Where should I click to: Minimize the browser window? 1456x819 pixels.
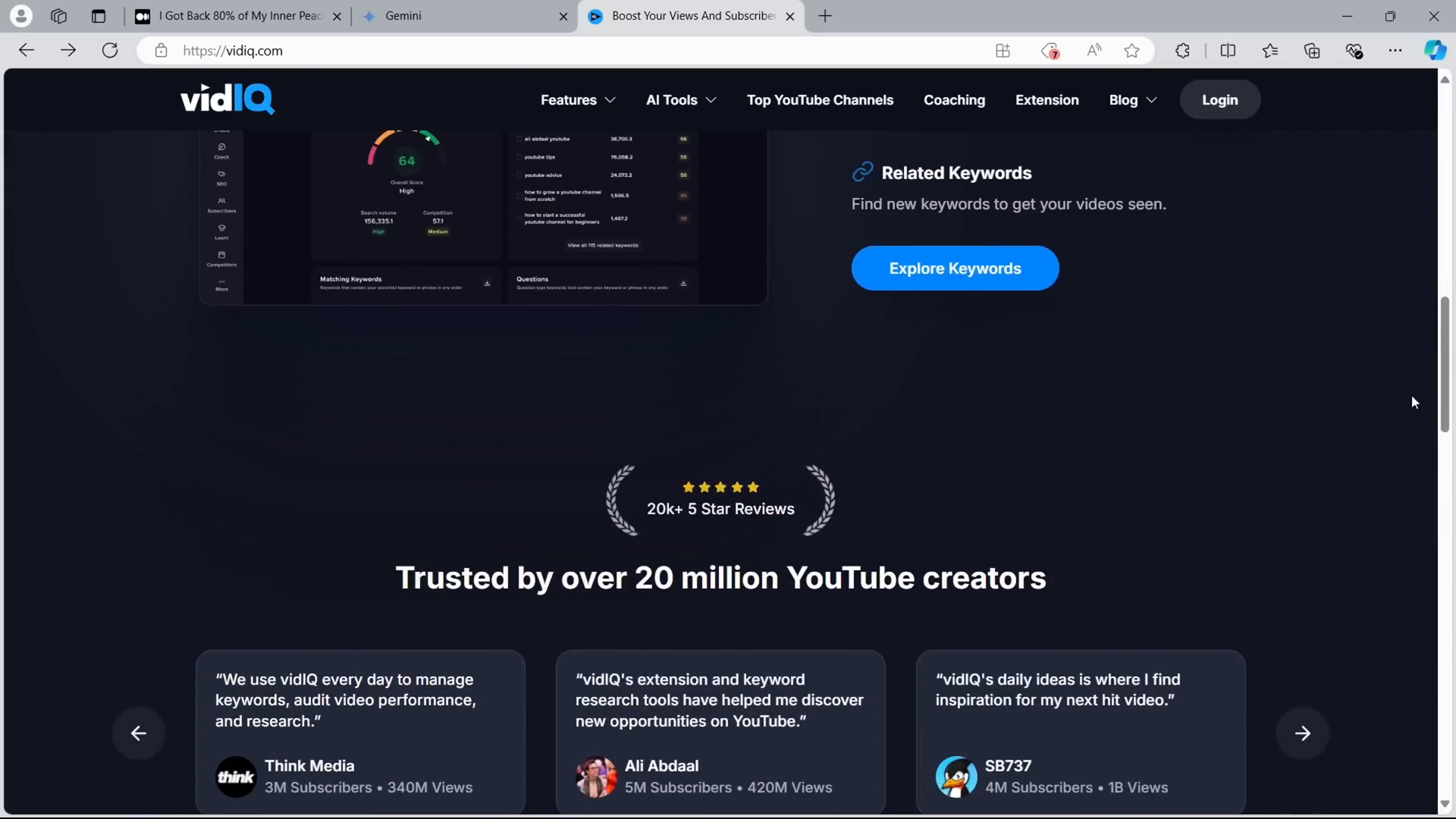(x=1347, y=16)
